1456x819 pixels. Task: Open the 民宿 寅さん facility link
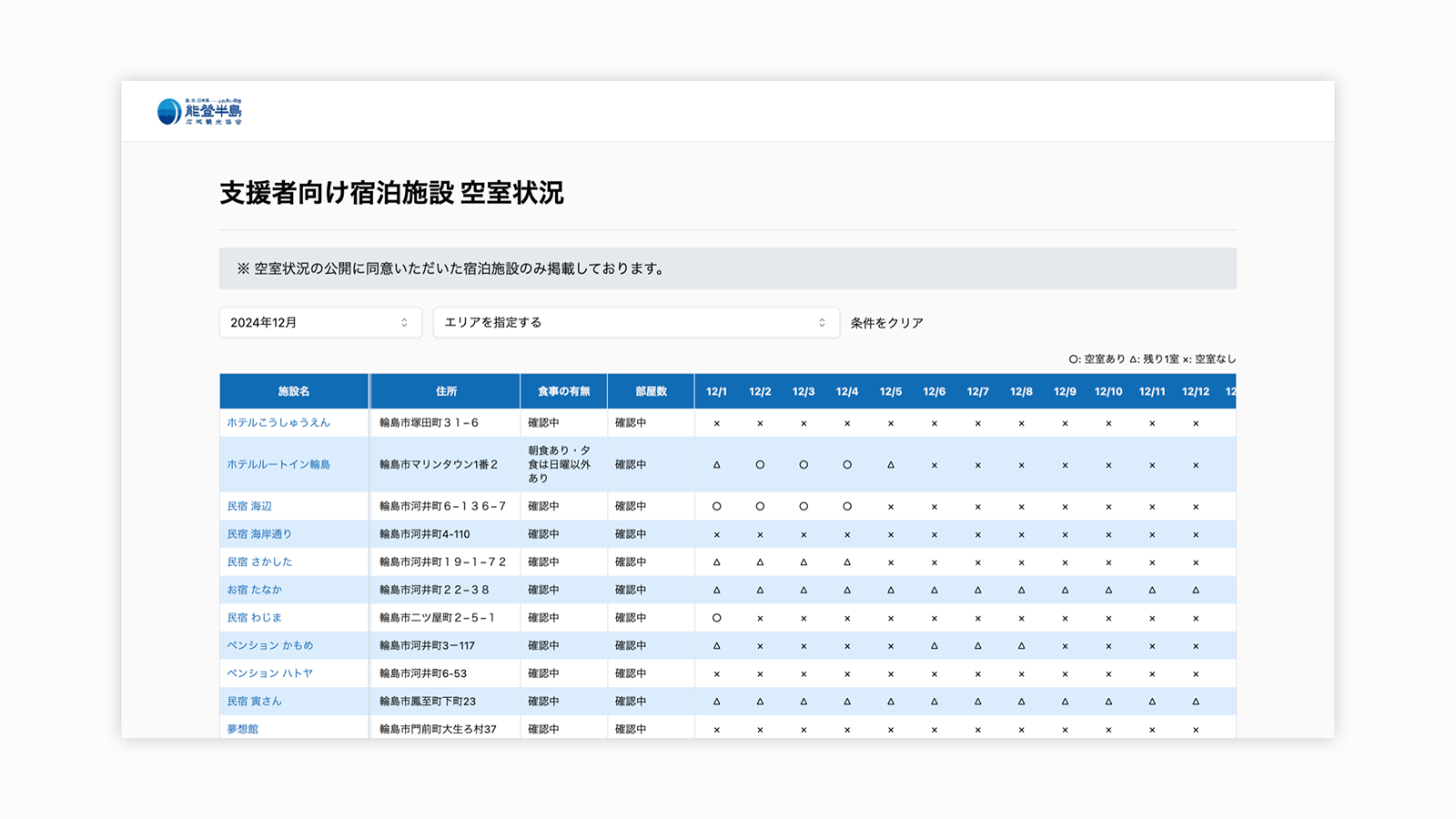click(255, 702)
